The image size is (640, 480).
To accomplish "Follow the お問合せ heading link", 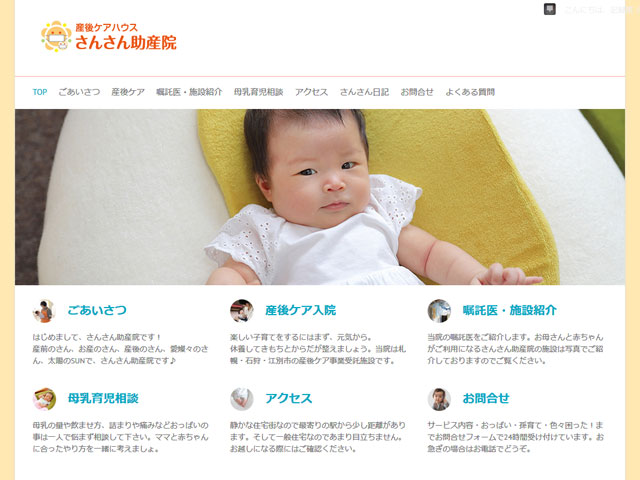I will pos(486,398).
